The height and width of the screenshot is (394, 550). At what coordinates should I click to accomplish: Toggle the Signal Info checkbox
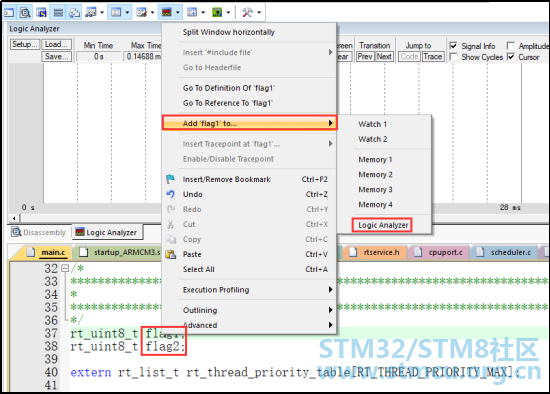[x=453, y=46]
